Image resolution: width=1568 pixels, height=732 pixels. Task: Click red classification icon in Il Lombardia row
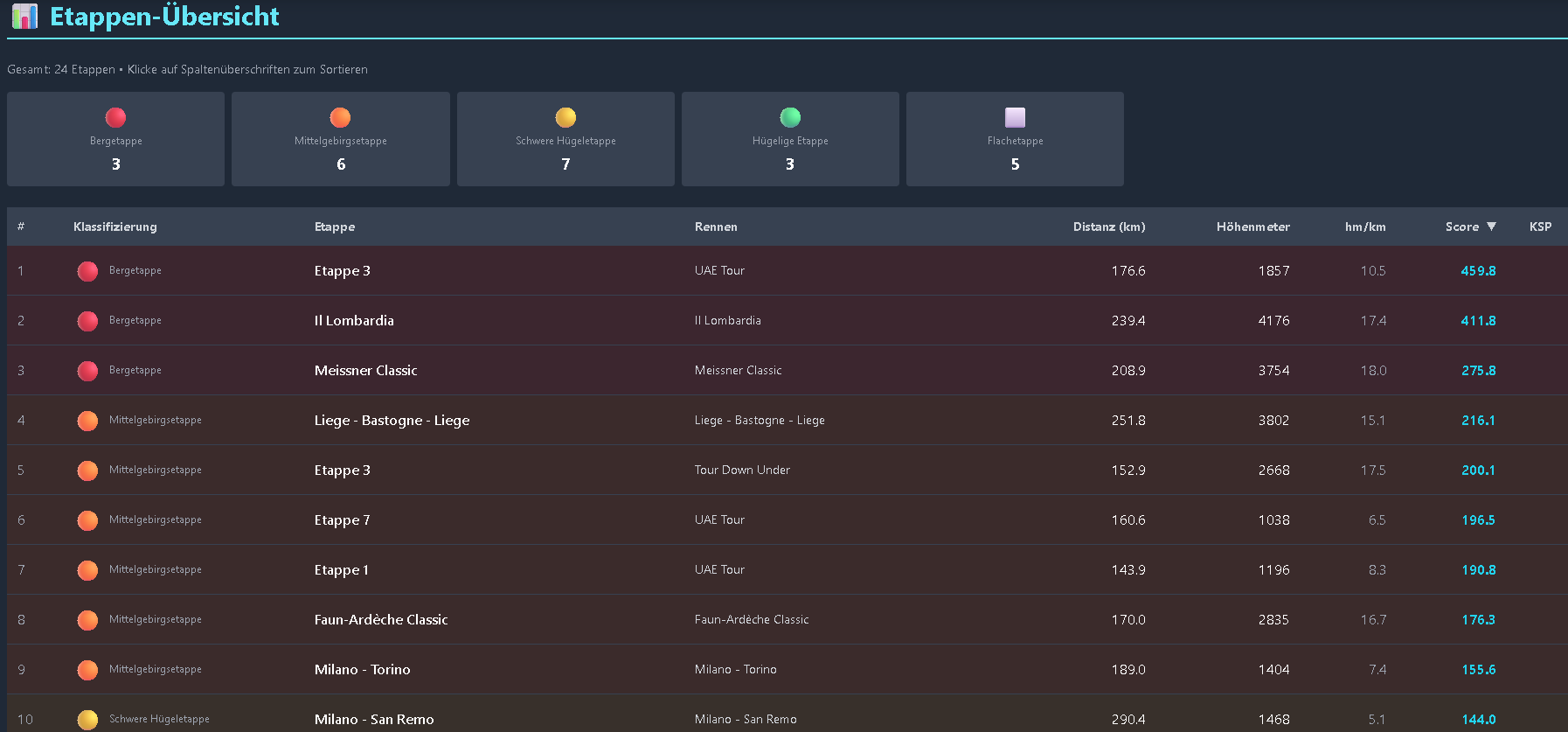[87, 321]
